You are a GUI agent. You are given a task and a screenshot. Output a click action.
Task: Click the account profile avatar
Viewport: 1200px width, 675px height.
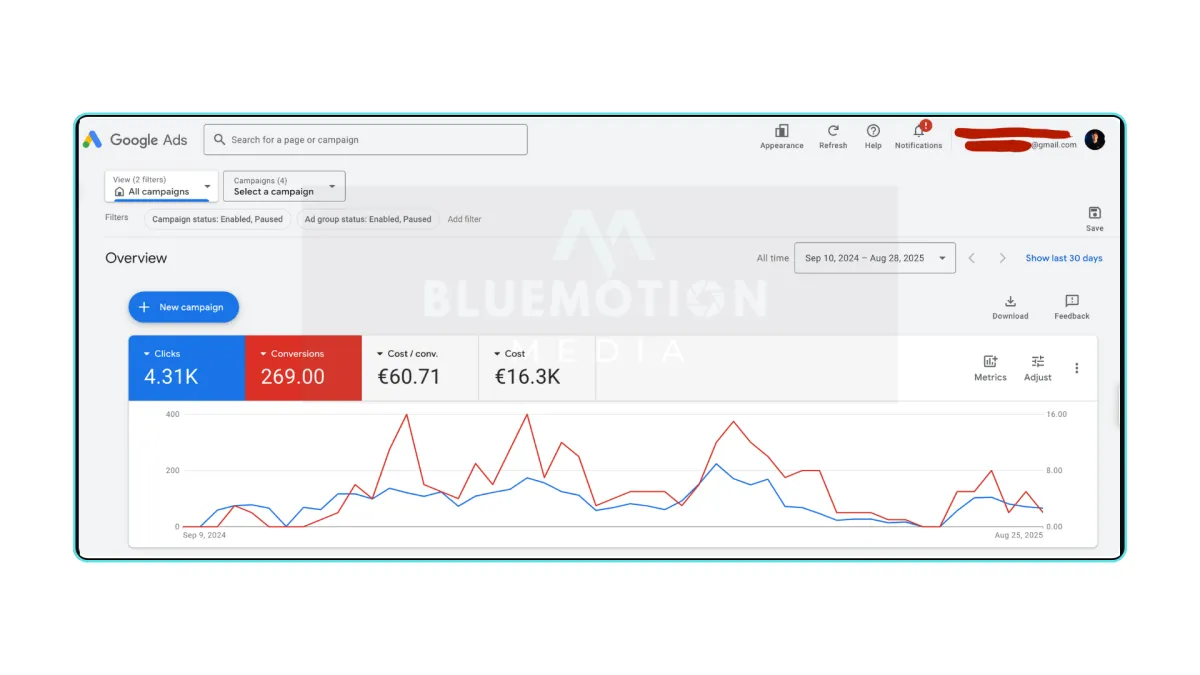(x=1095, y=140)
